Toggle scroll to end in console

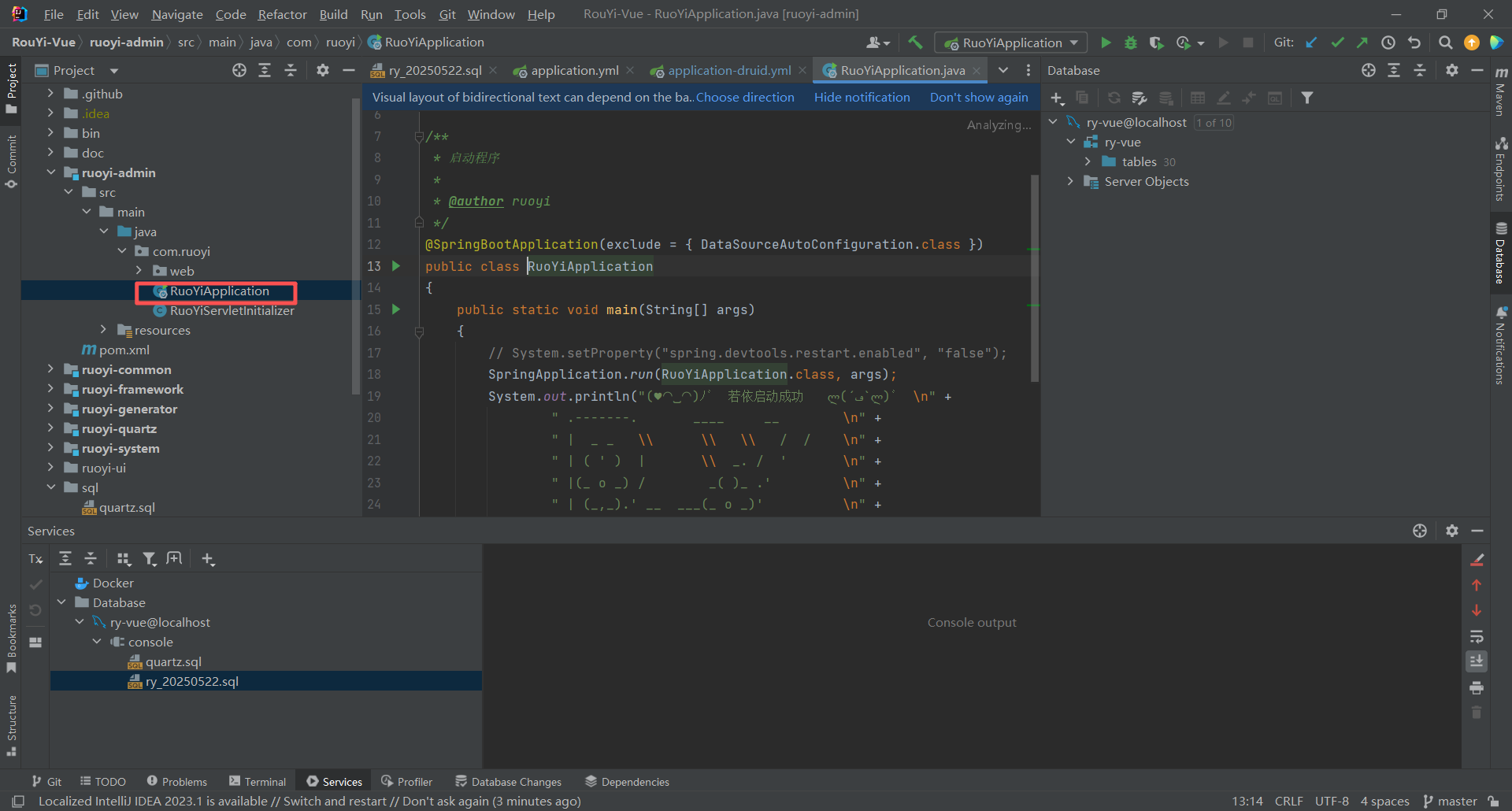coord(1477,661)
